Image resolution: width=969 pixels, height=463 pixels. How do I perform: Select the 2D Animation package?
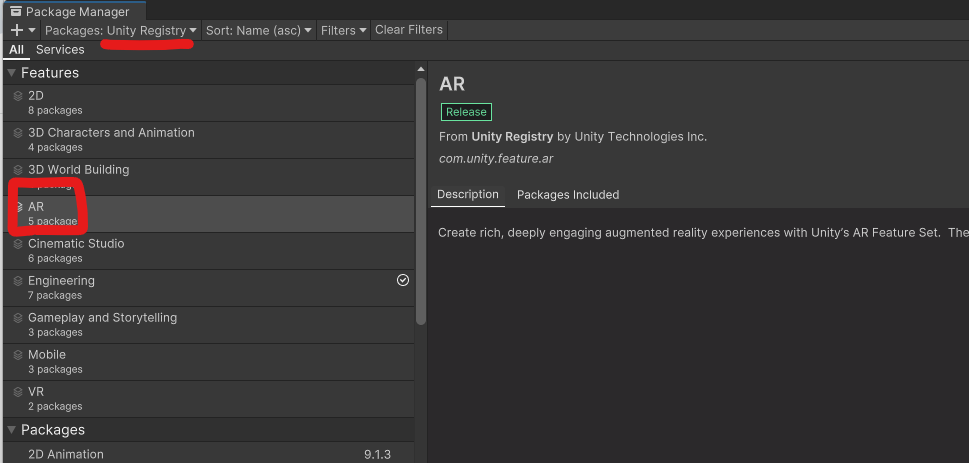[209, 454]
